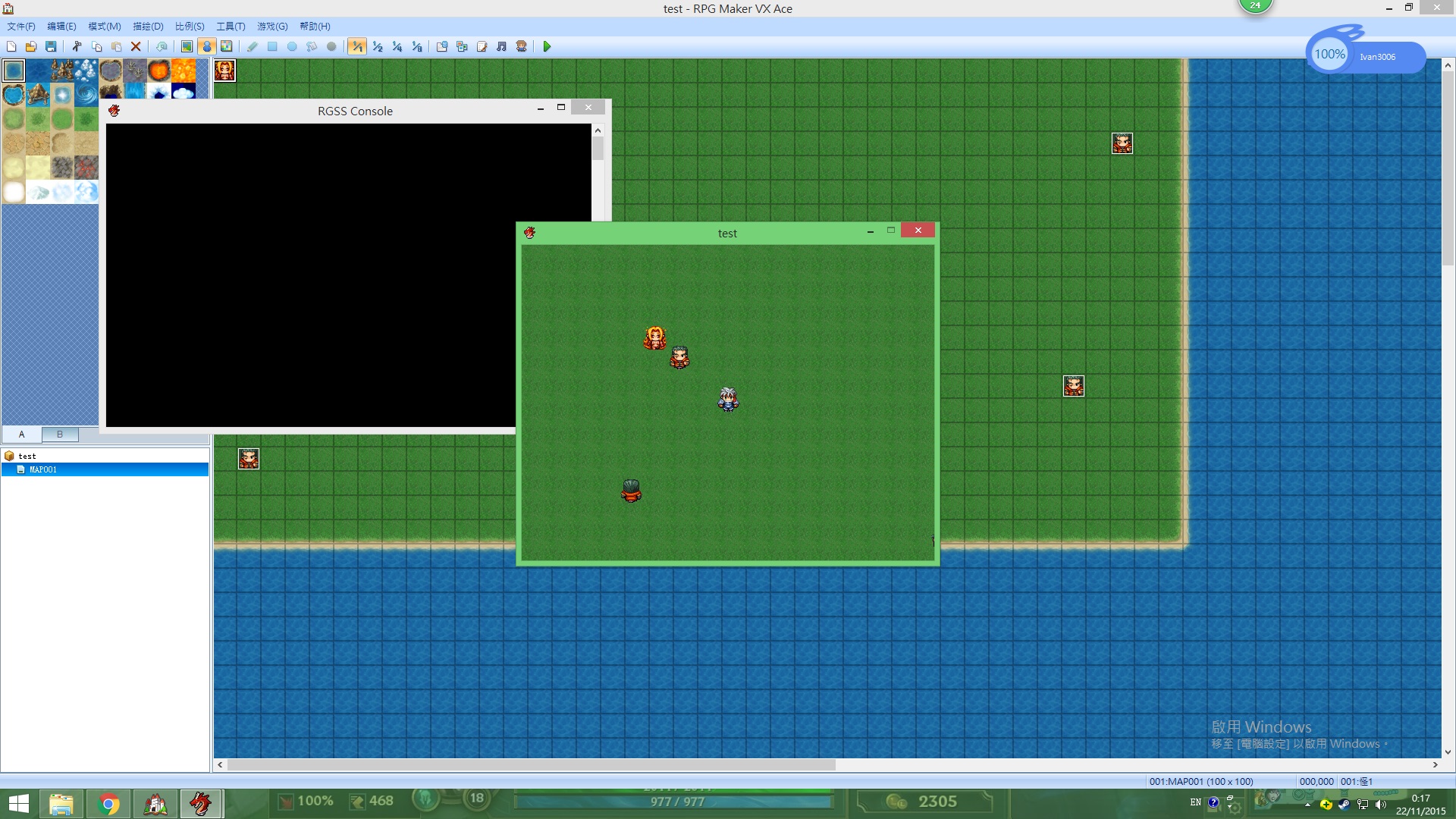1456x819 pixels.
Task: Open the 文件(F) menu
Action: coord(21,27)
